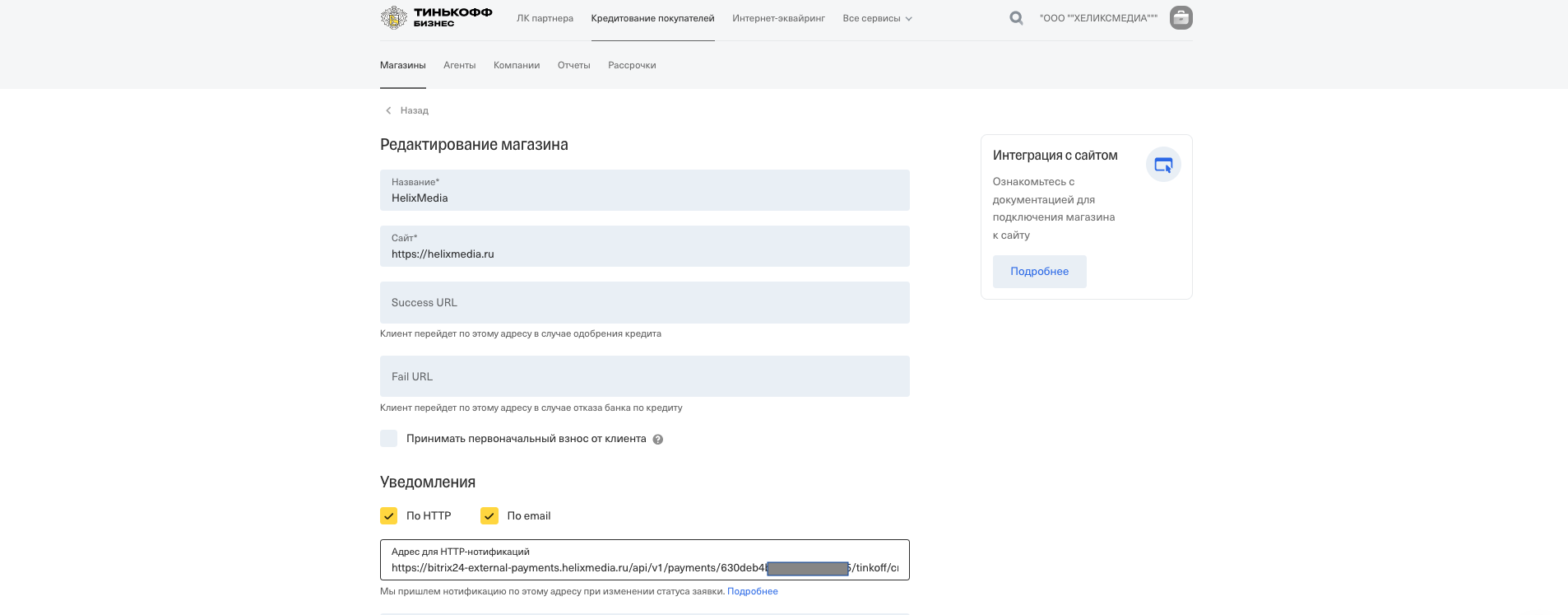This screenshot has height=615, width=1568.
Task: Open "ЛК партнера" in top navigation
Action: 545,18
